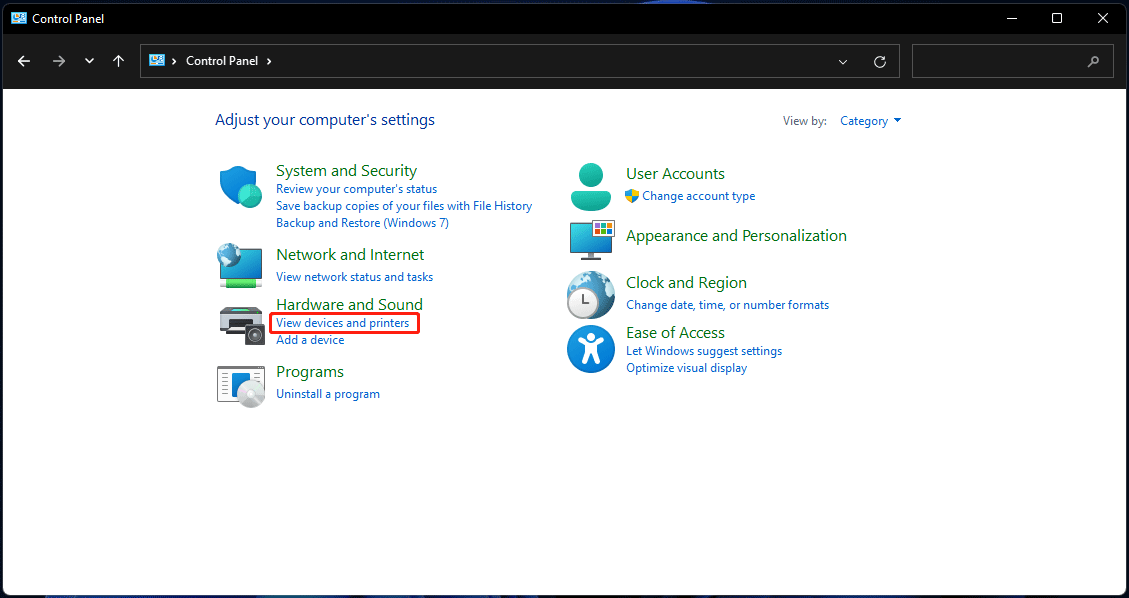Minimize the Control Panel window
This screenshot has width=1129, height=598.
point(1012,19)
